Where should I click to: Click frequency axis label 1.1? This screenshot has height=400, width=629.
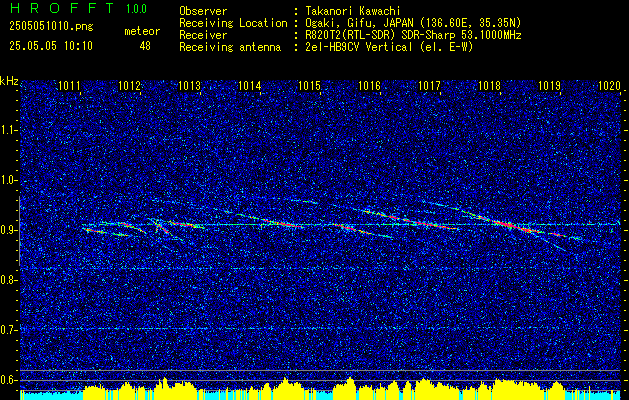click(x=8, y=130)
